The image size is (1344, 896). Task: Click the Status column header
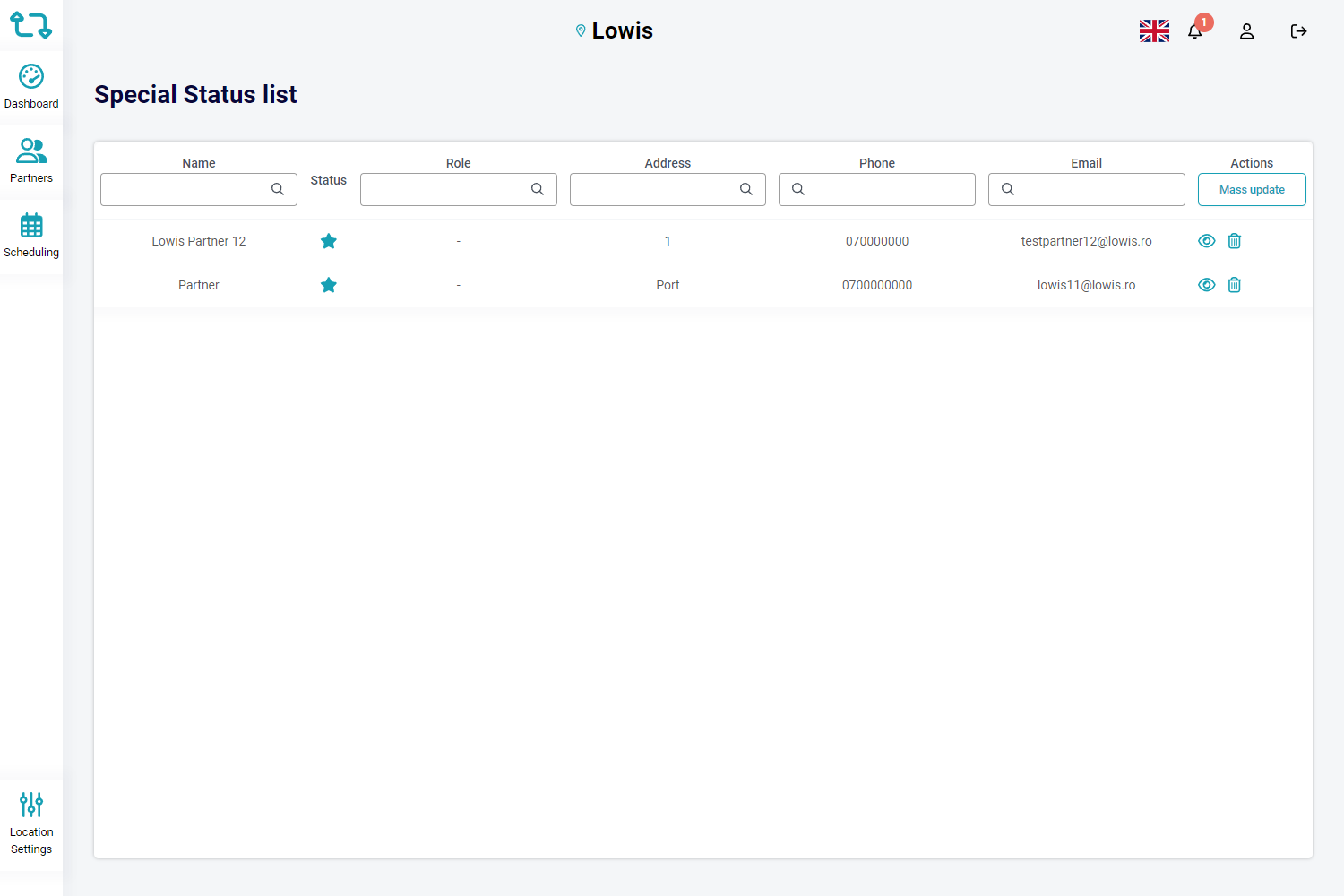(x=329, y=180)
